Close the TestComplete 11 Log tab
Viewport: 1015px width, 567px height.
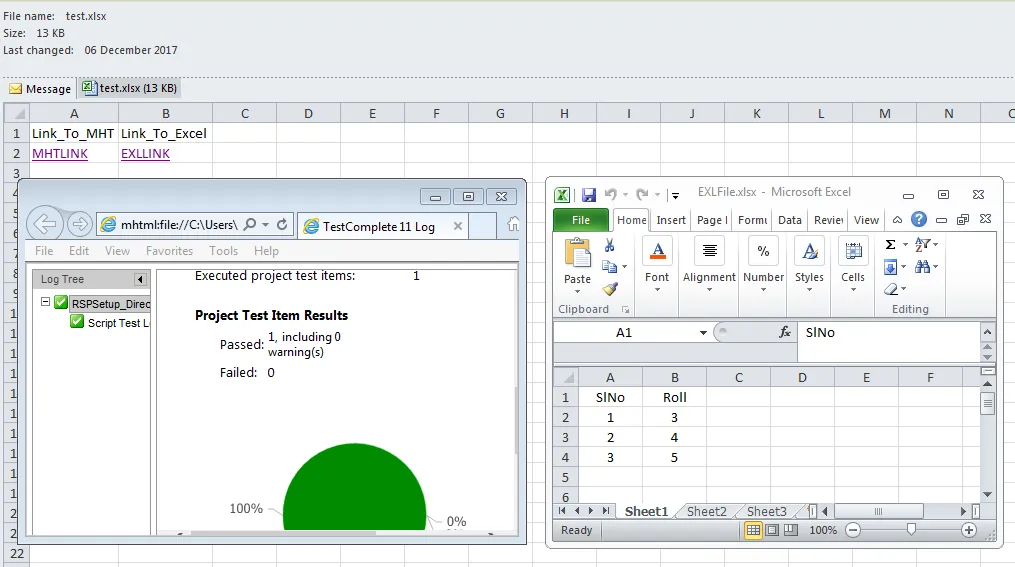click(x=458, y=226)
